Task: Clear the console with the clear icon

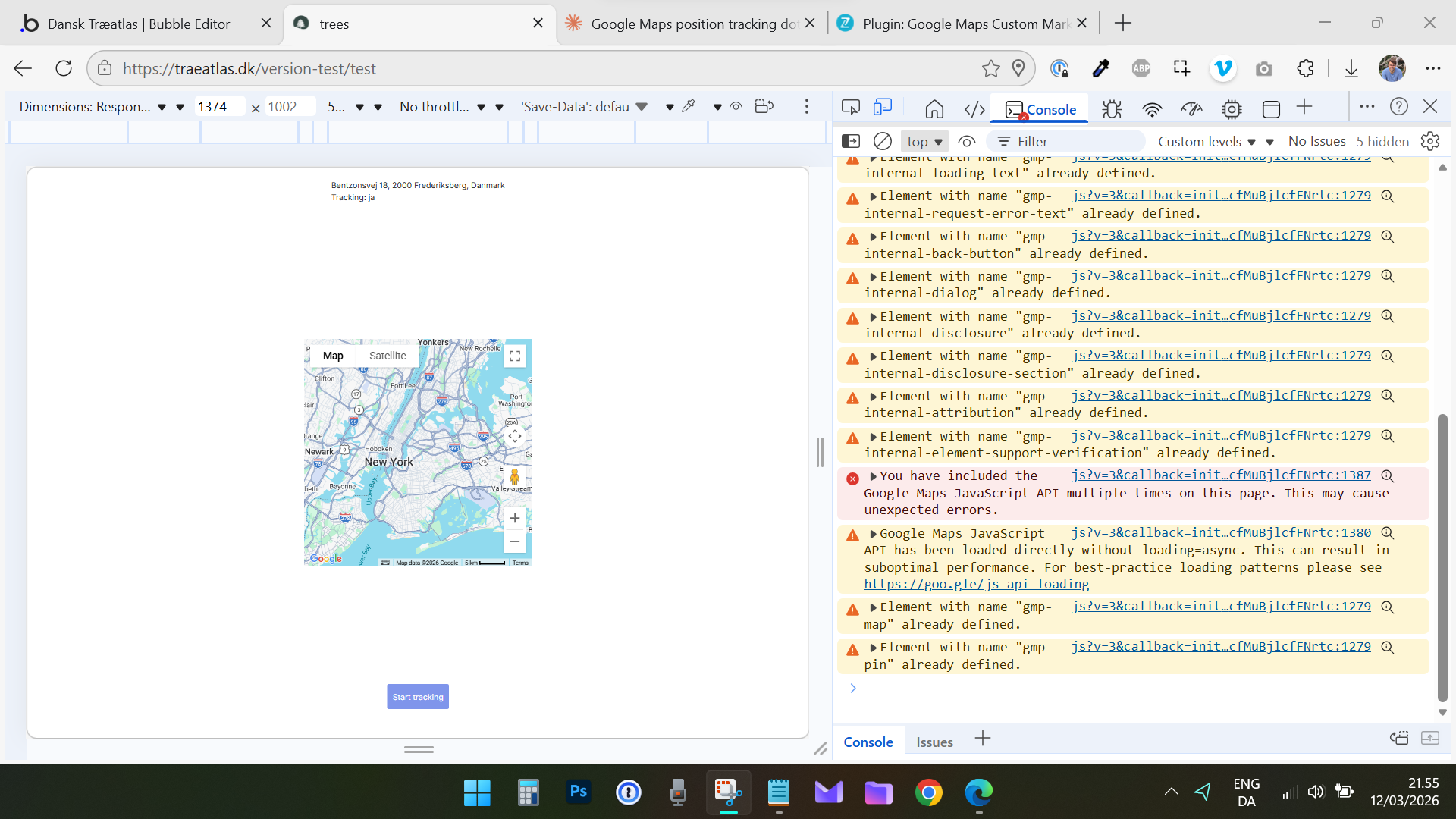Action: 882,141
